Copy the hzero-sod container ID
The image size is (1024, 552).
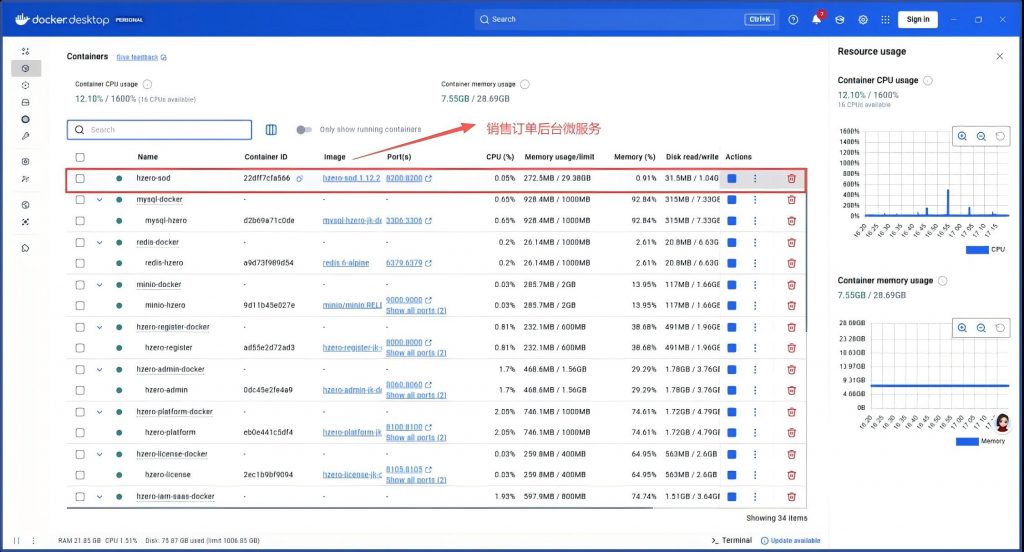tap(299, 179)
